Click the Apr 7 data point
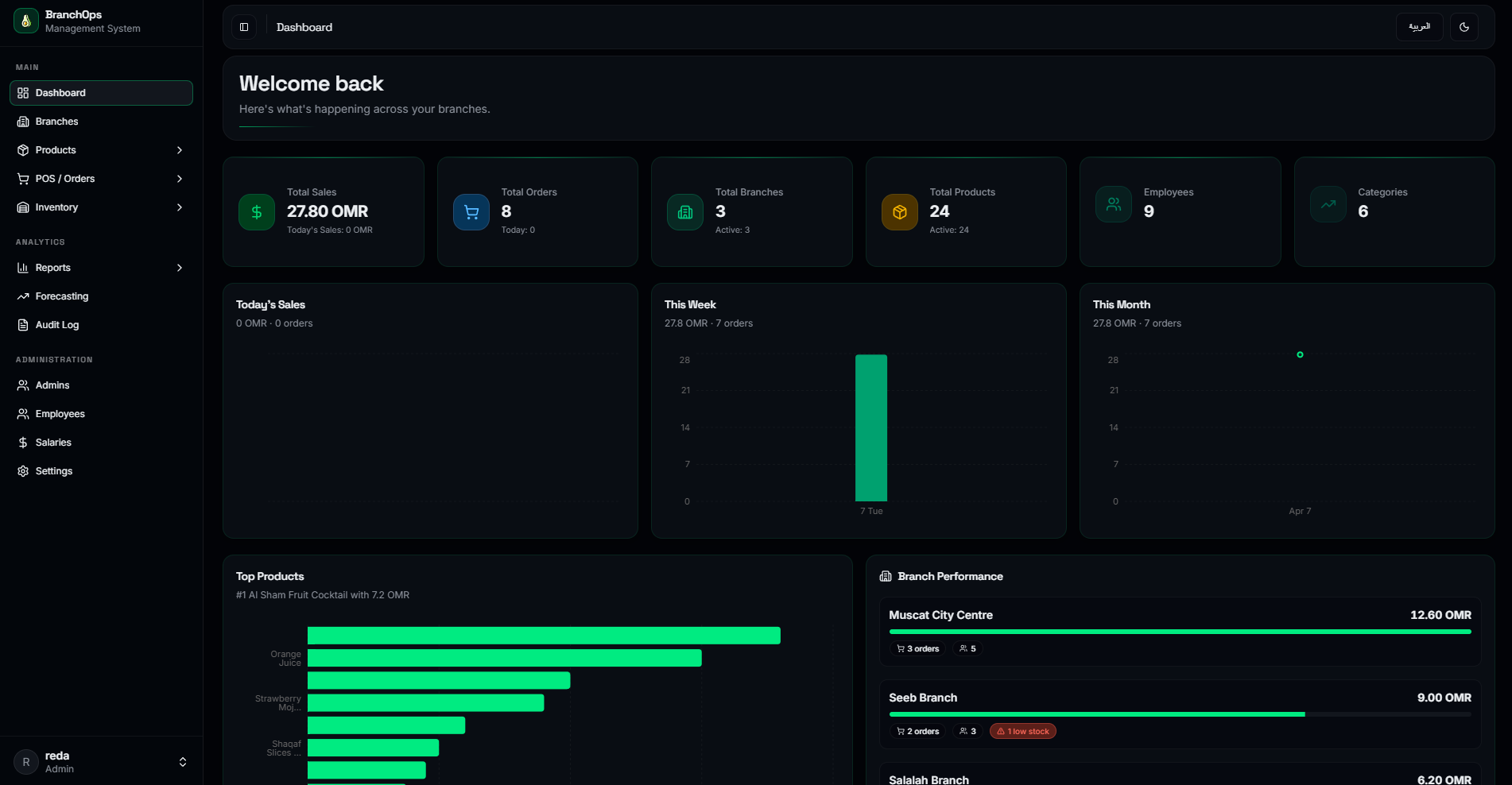Image resolution: width=1512 pixels, height=785 pixels. click(x=1300, y=354)
